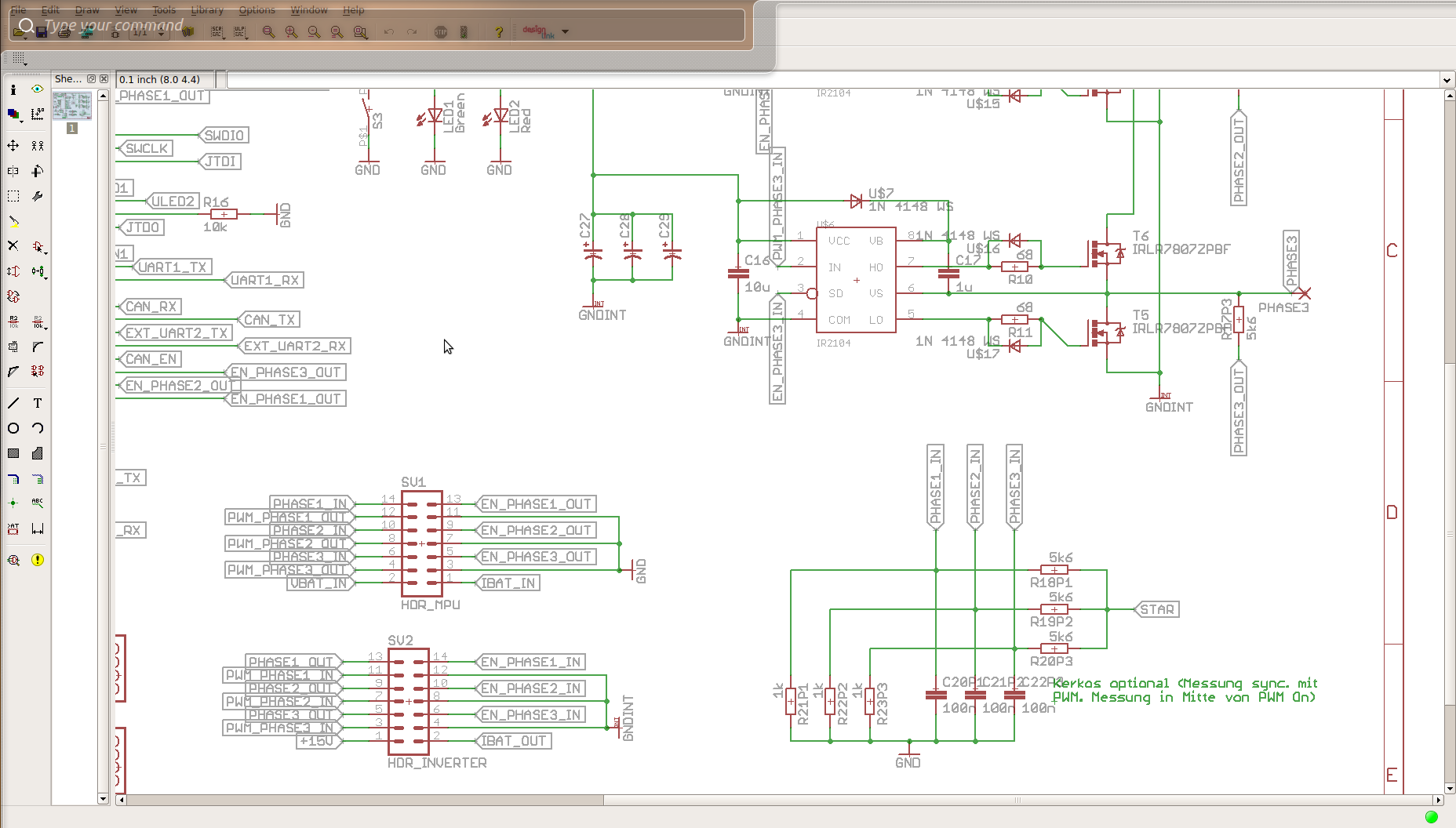Select the Net drawing tool
The height and width of the screenshot is (828, 1456).
[38, 478]
